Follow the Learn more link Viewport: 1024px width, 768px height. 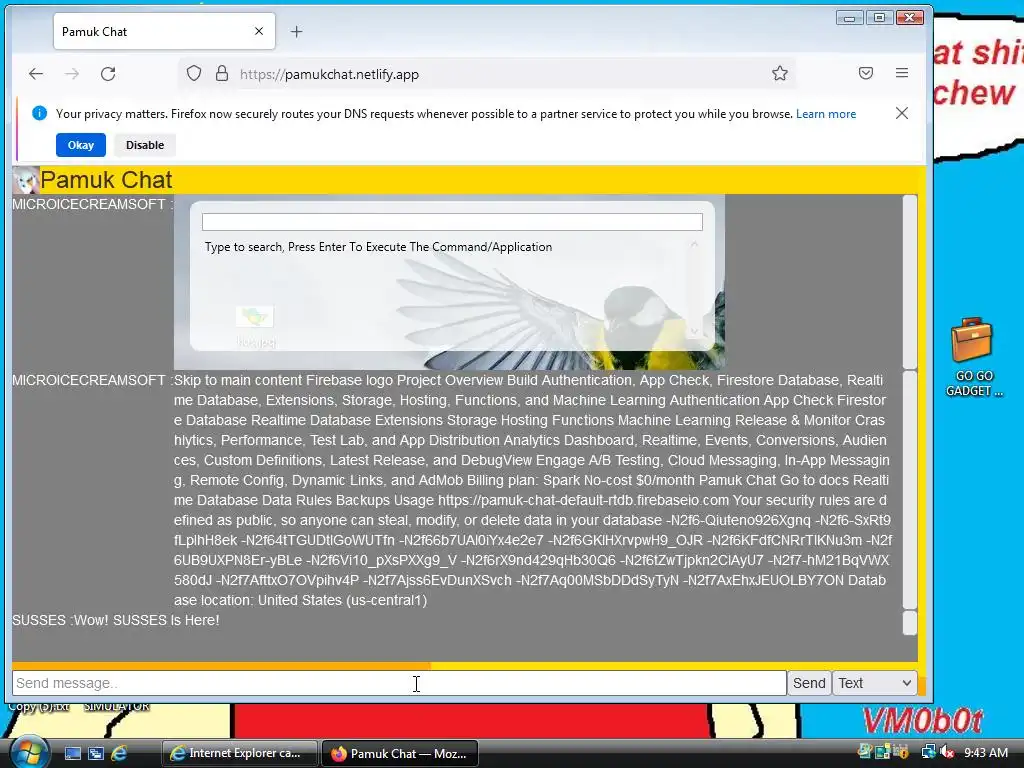825,114
